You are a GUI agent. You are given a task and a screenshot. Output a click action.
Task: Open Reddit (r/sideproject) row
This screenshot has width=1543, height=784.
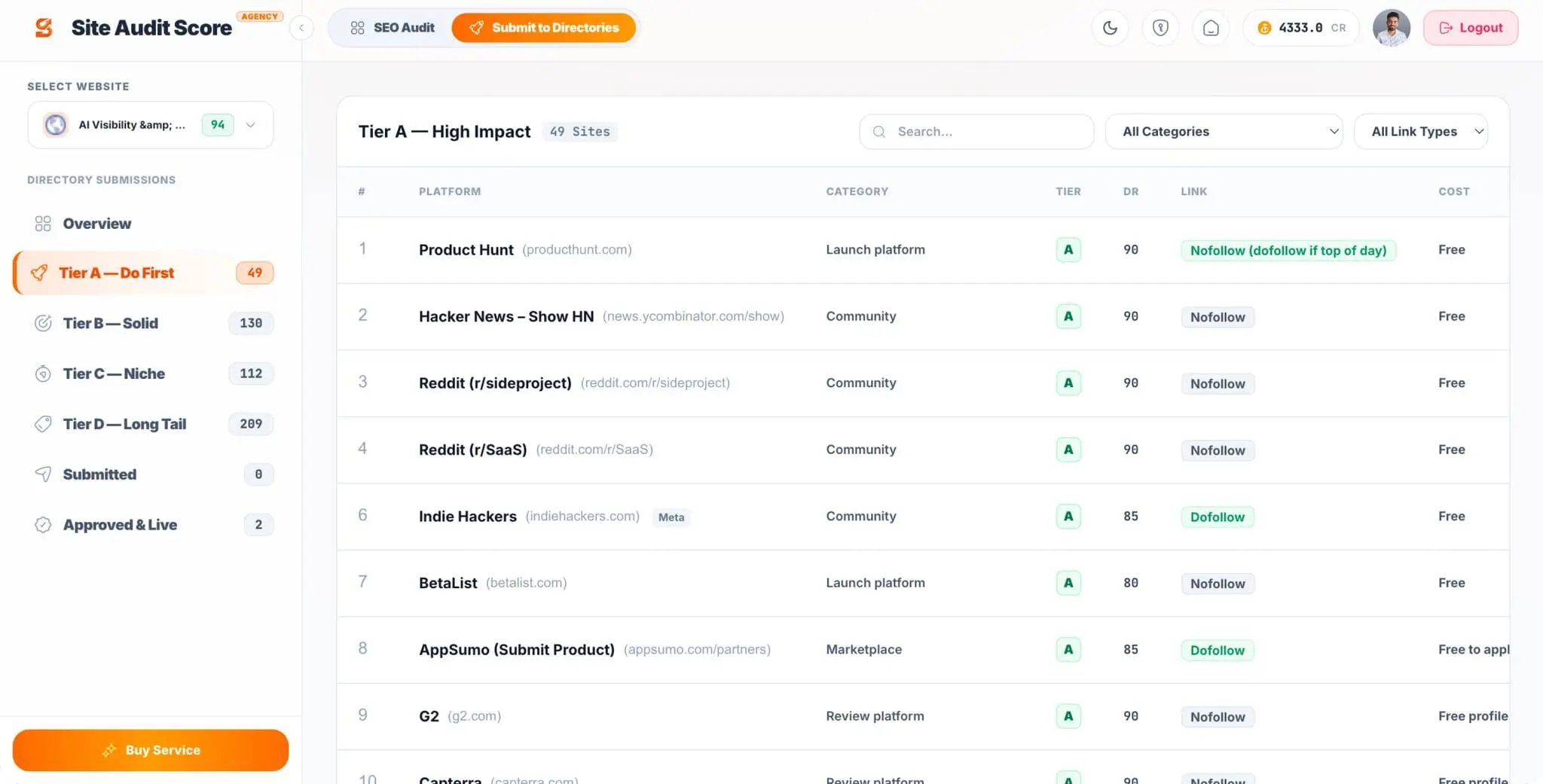point(923,383)
